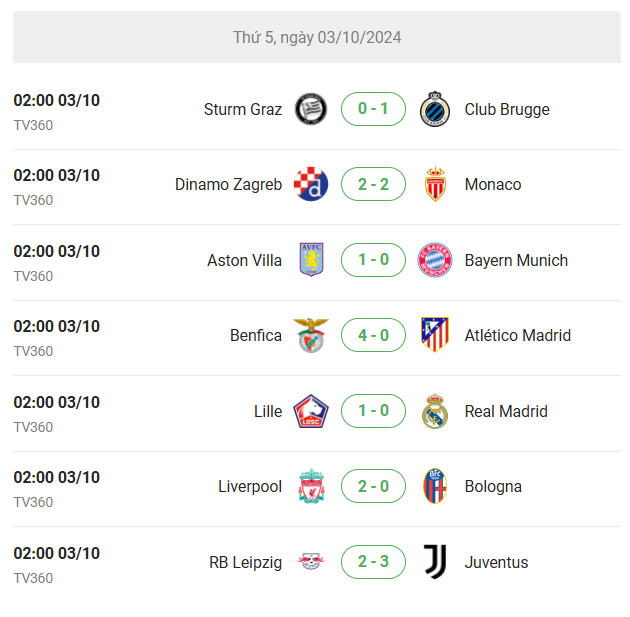630x617 pixels.
Task: Click the Liverpool team name
Action: [250, 486]
